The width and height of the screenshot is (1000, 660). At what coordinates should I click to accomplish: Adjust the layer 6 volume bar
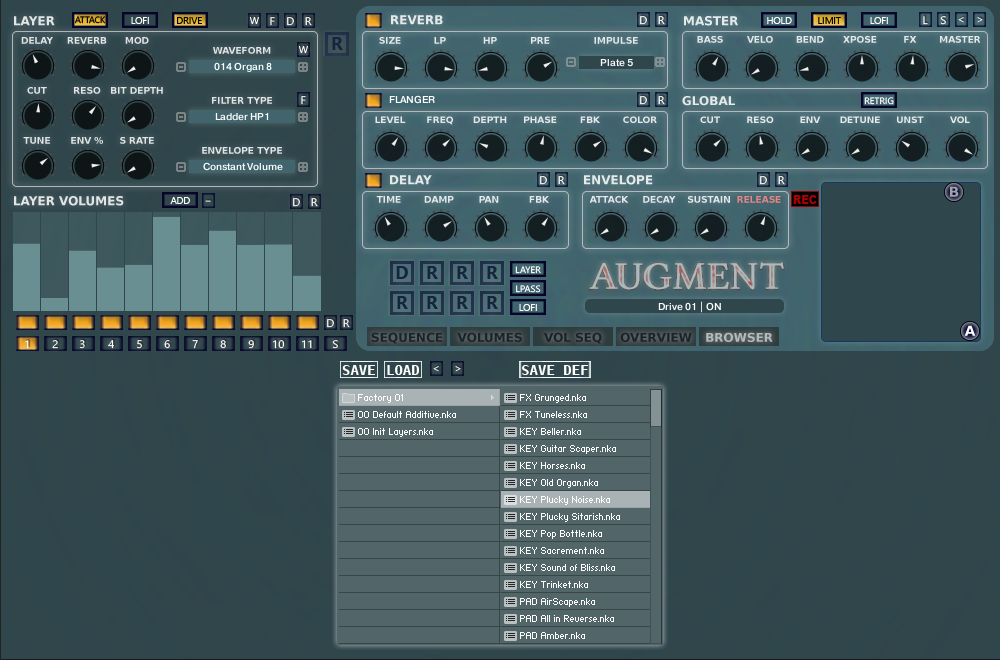pos(166,264)
